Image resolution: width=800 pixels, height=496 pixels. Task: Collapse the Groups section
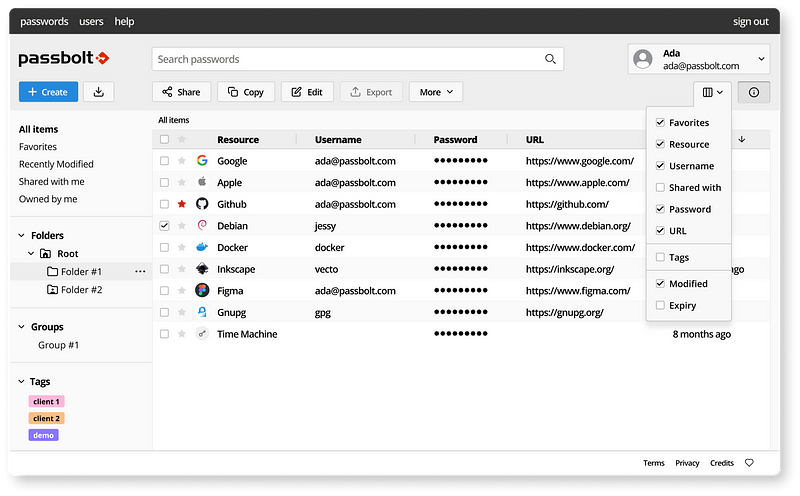click(21, 327)
